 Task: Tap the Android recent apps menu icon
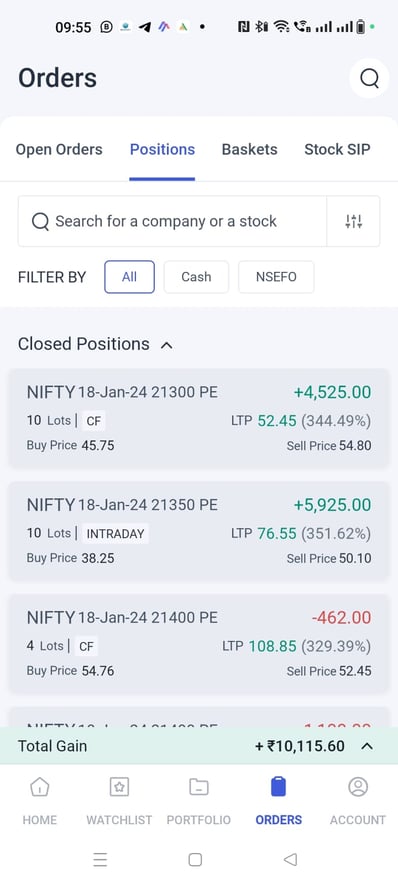click(x=100, y=860)
